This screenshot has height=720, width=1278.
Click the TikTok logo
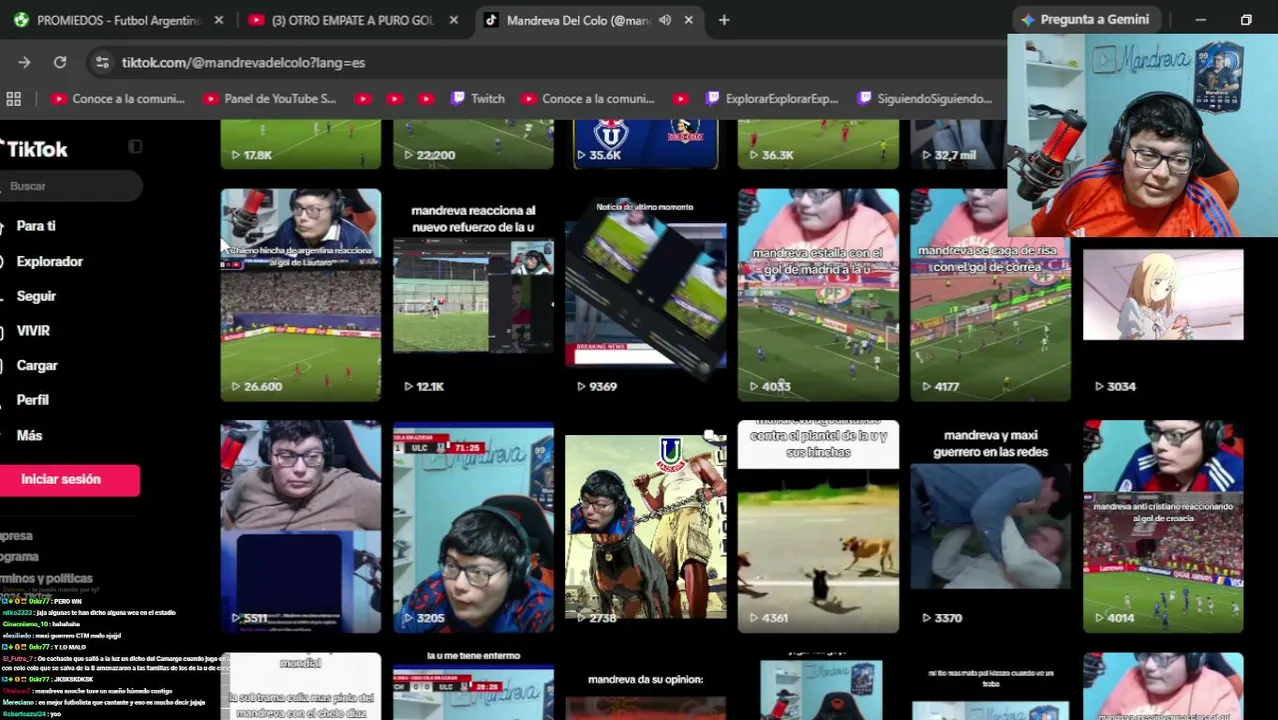[35, 149]
